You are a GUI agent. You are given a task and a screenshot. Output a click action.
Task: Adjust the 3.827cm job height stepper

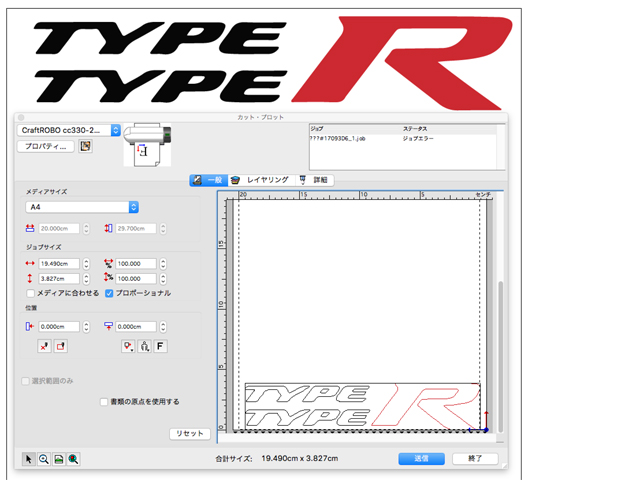86,278
